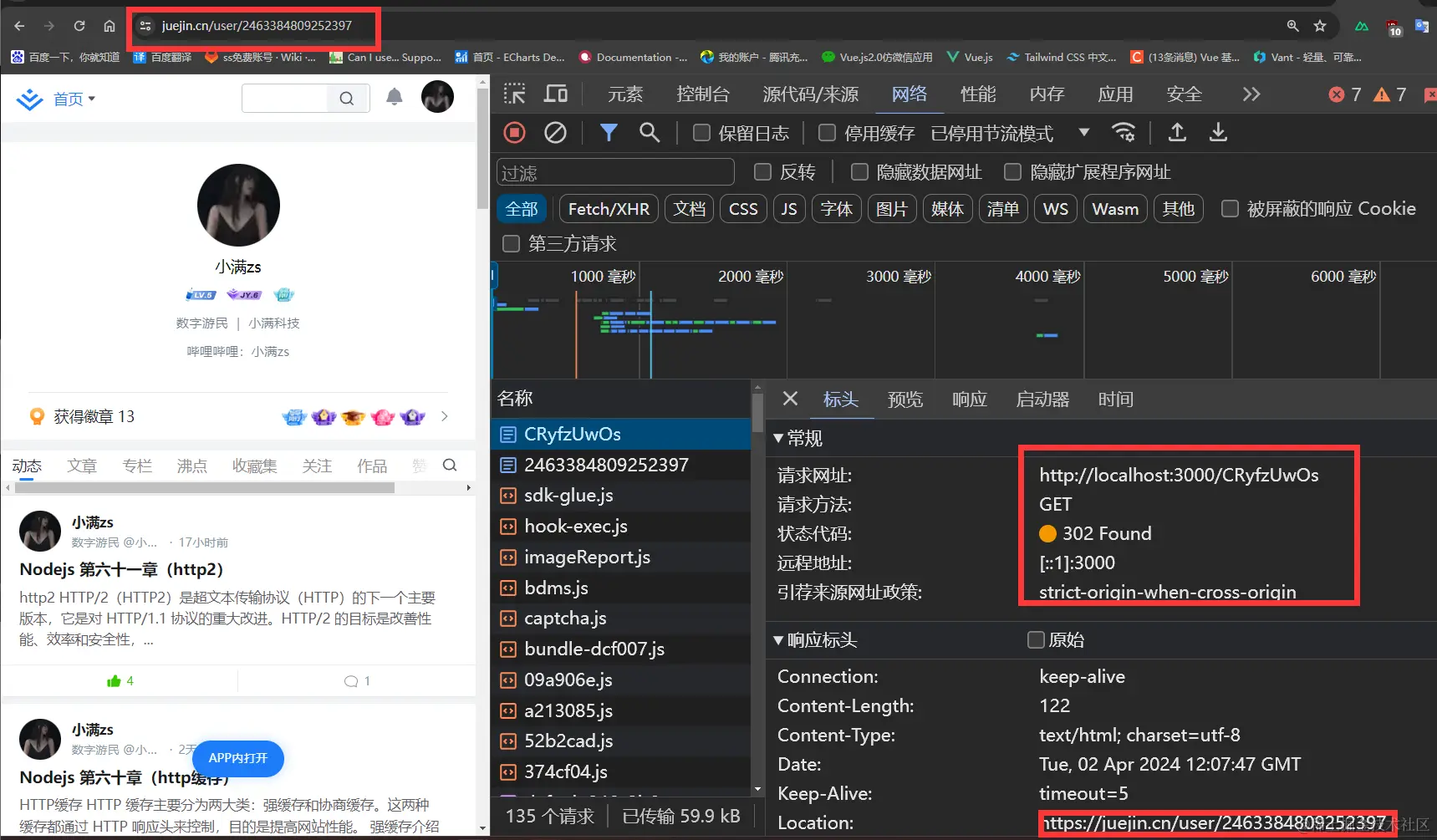Screen dimensions: 1437x840
Task: Select the 2463384809252397 request row
Action: 621,465
